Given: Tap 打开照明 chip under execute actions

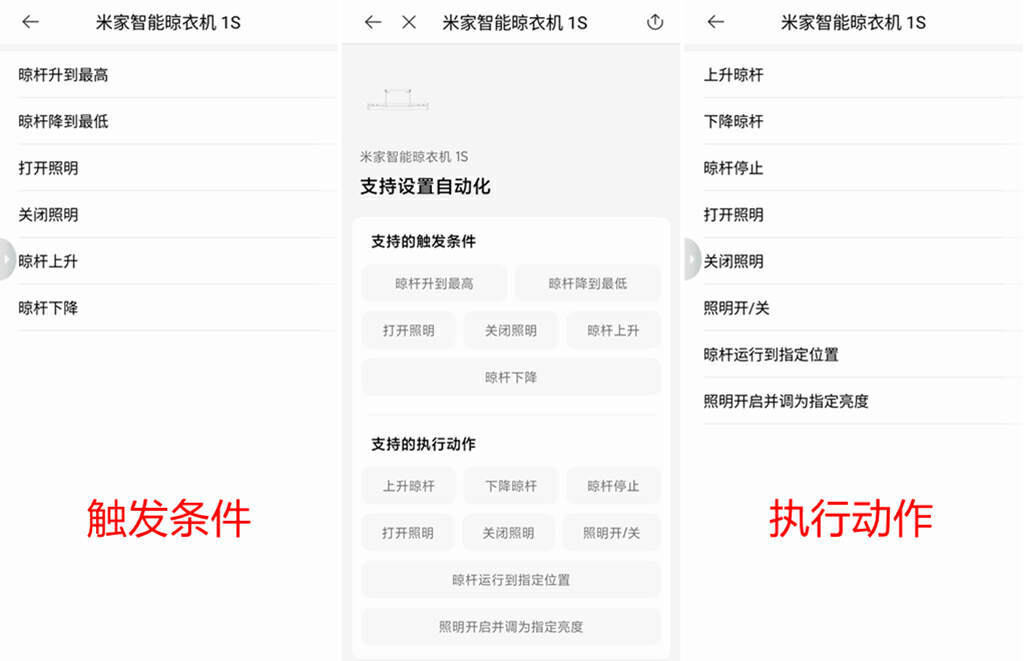Looking at the screenshot, I should 408,533.
